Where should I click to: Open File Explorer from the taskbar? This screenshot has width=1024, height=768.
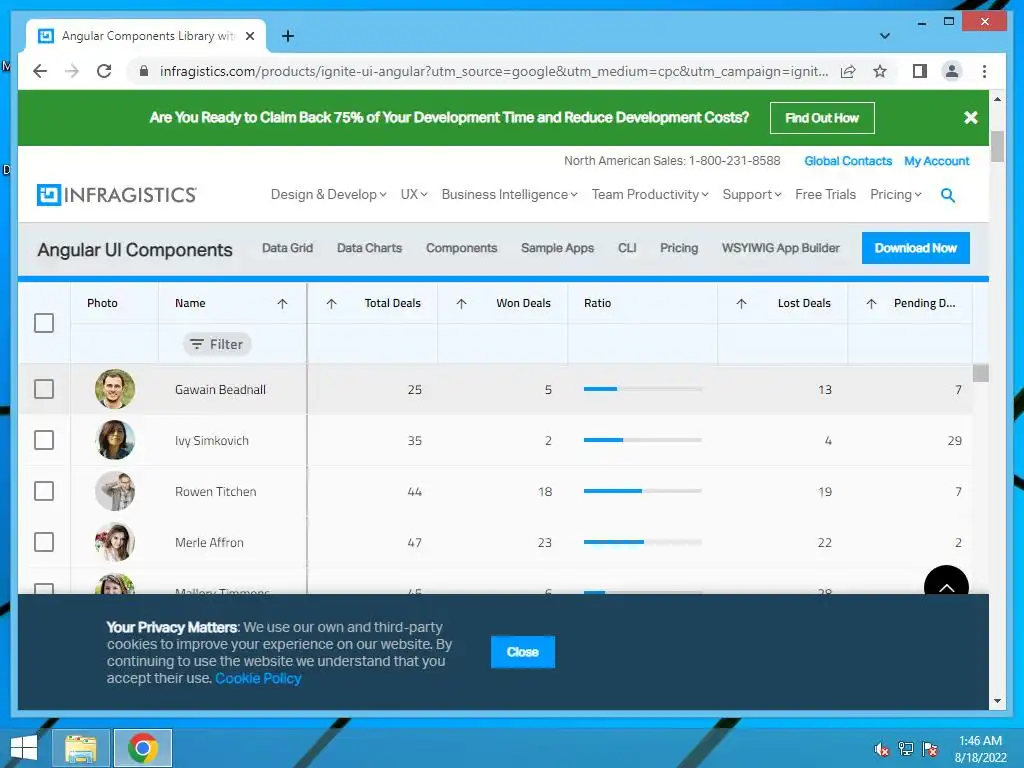click(81, 748)
